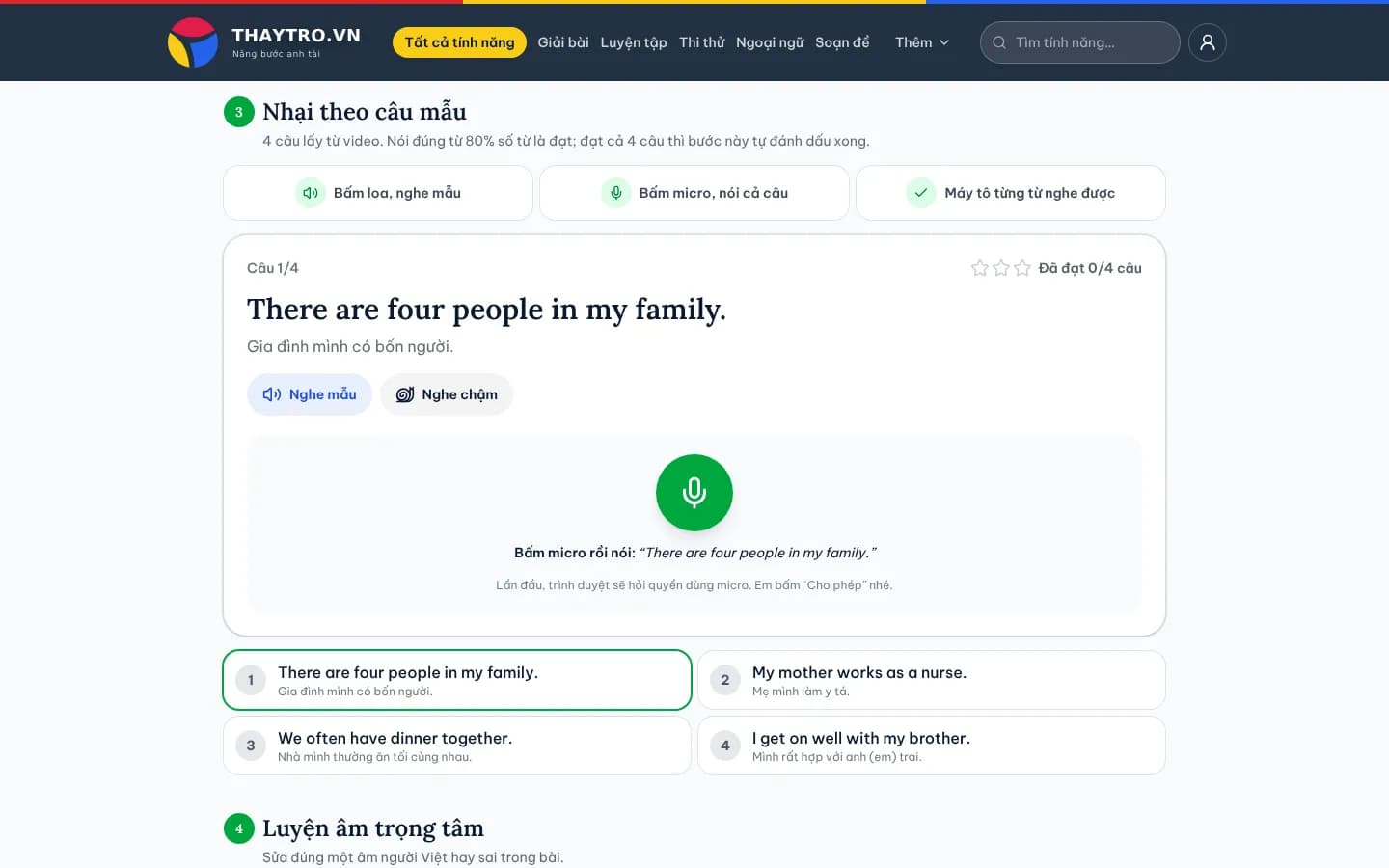Click the first rating star
The image size is (1389, 868).
click(x=980, y=268)
